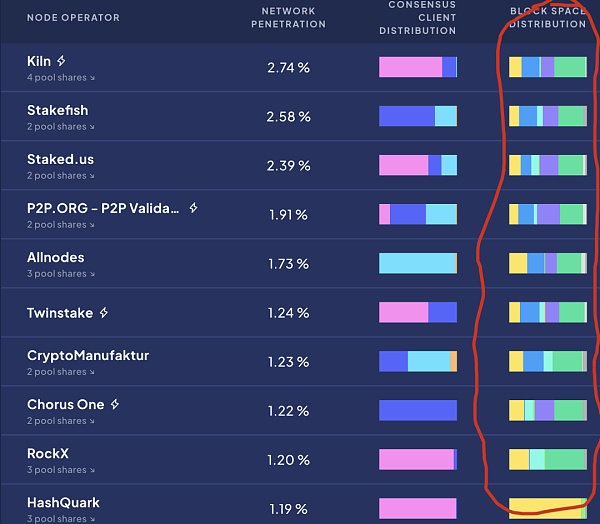Click the lightning icon next to Chorus One

coord(115,404)
